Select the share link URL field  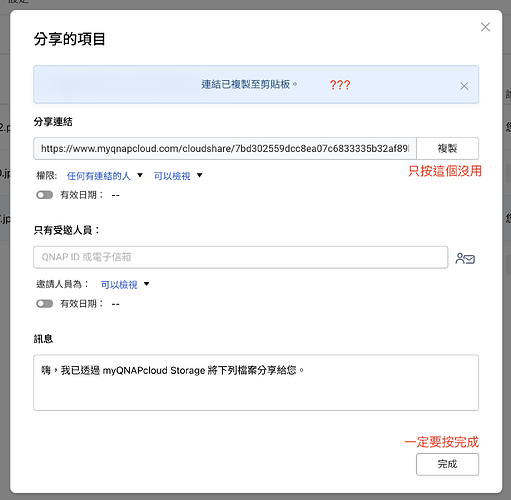(225, 148)
